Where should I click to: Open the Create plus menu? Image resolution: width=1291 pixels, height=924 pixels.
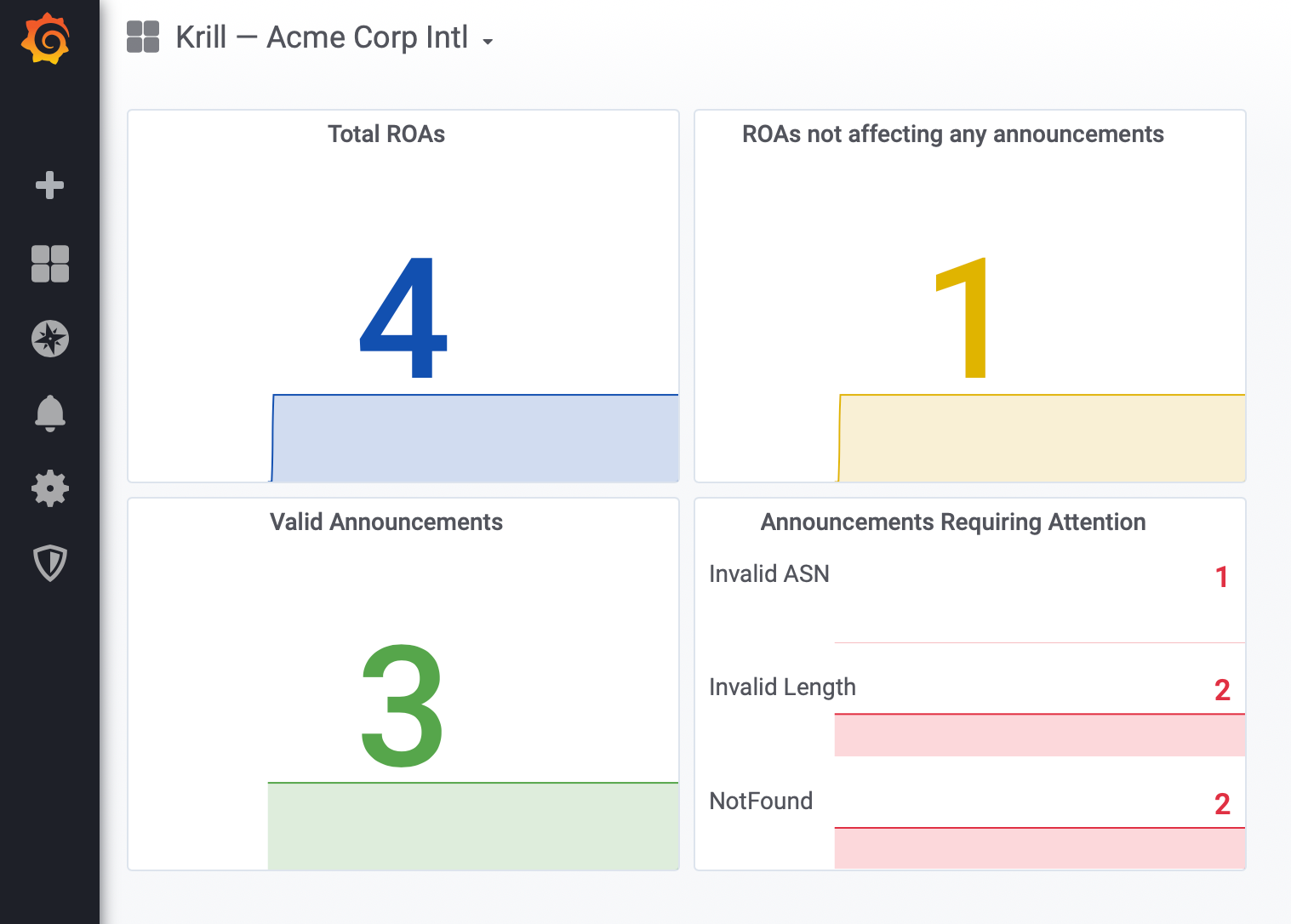point(49,185)
